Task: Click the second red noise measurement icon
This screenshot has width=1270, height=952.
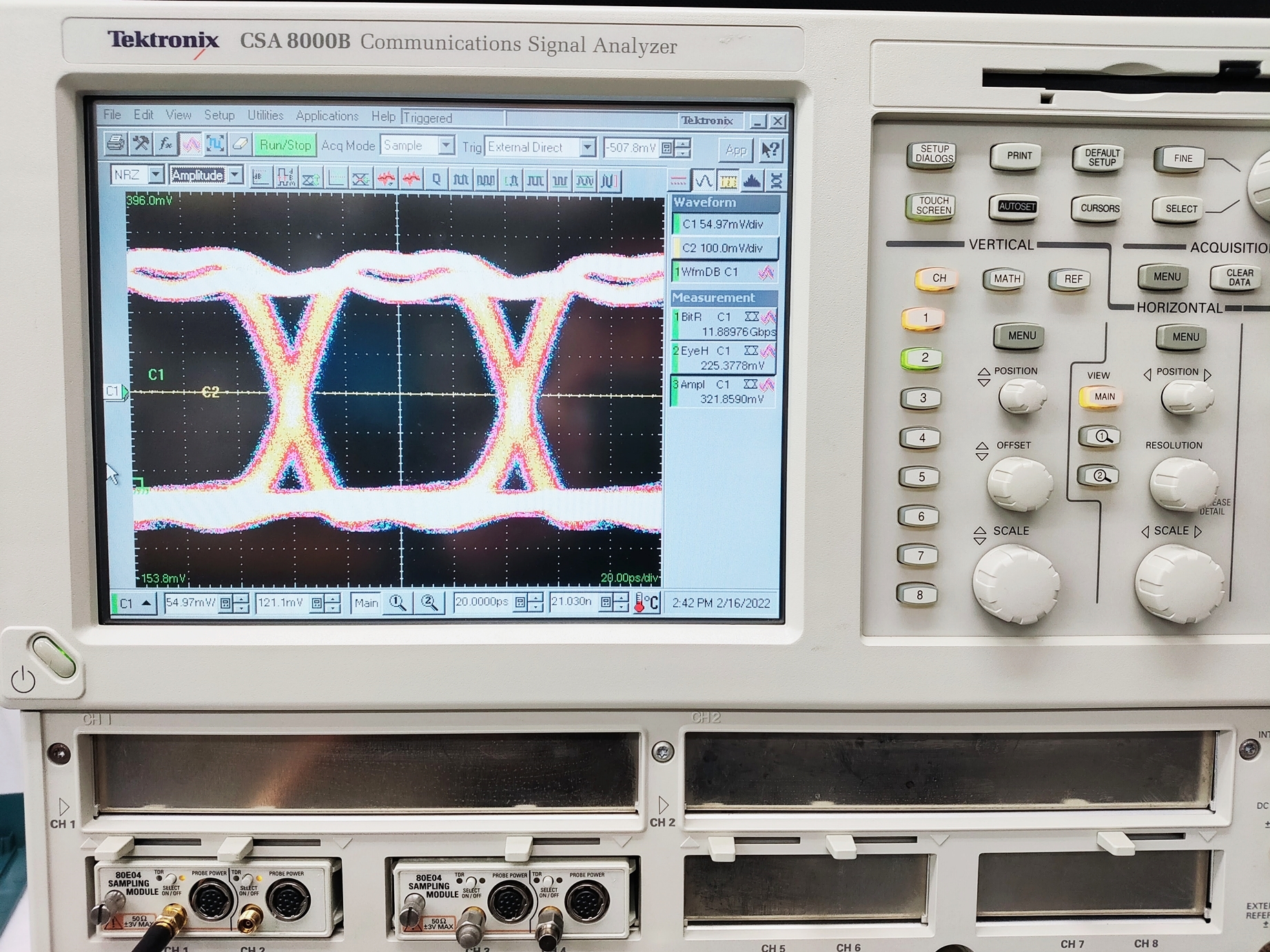Action: (x=411, y=180)
